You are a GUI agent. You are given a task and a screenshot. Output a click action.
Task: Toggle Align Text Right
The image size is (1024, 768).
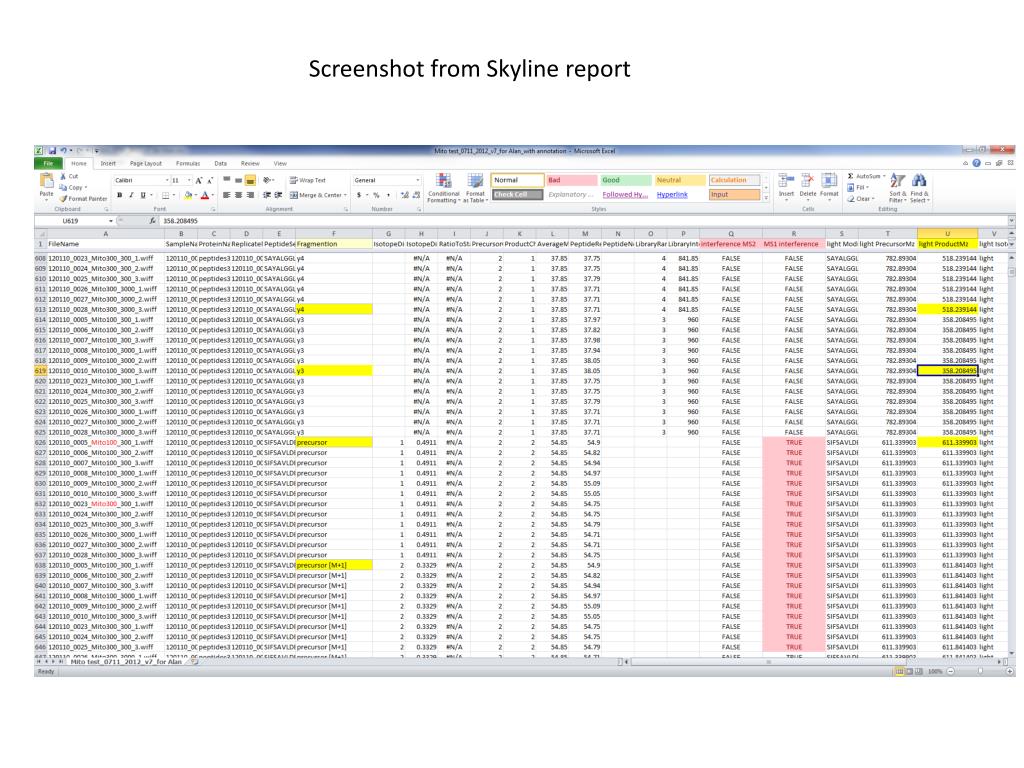(x=250, y=195)
